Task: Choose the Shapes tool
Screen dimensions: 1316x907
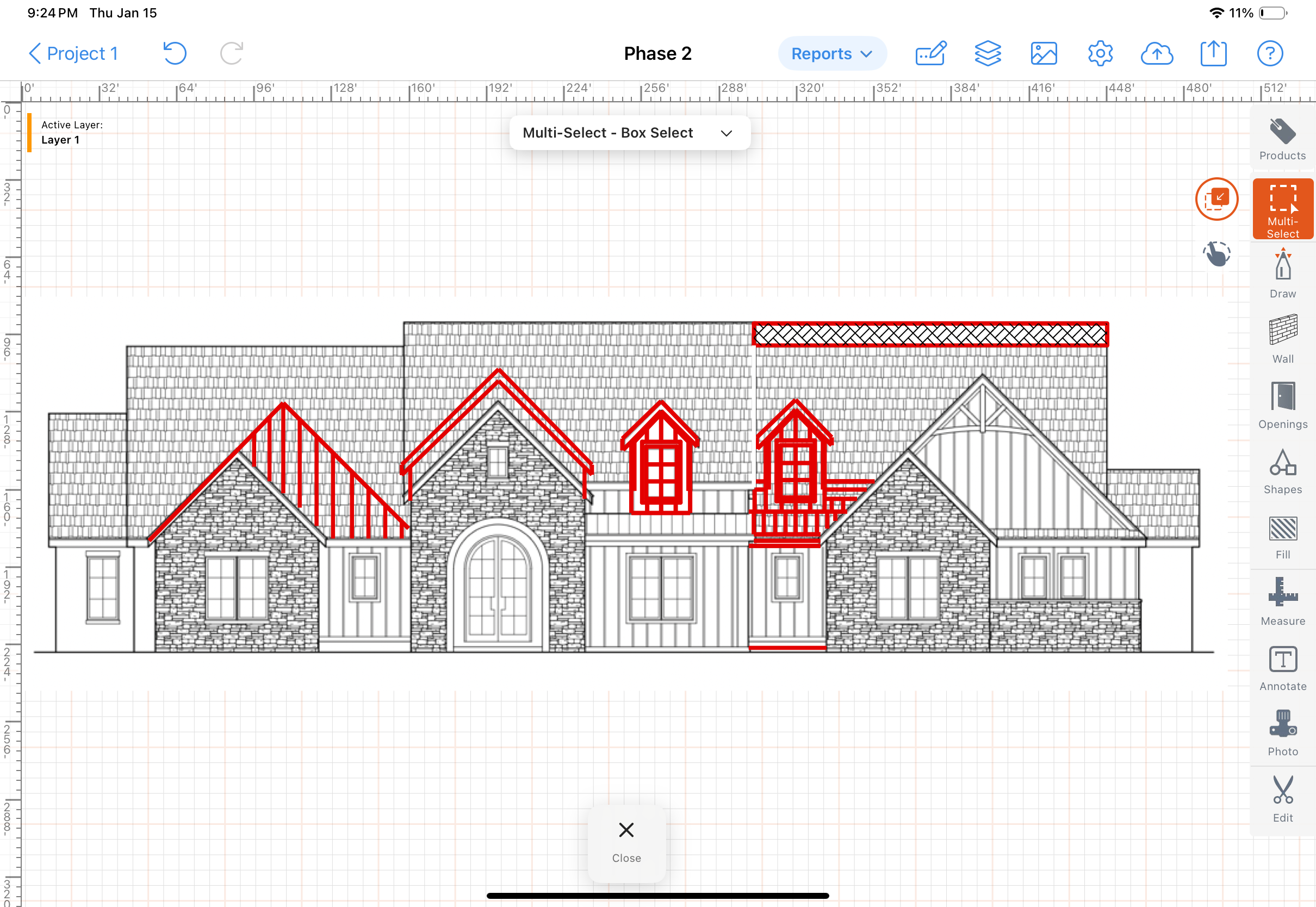Action: click(x=1282, y=470)
